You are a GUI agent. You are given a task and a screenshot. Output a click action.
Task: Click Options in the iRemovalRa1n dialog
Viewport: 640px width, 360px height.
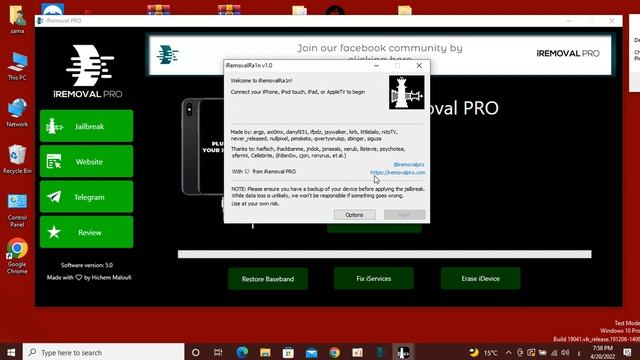tap(354, 215)
